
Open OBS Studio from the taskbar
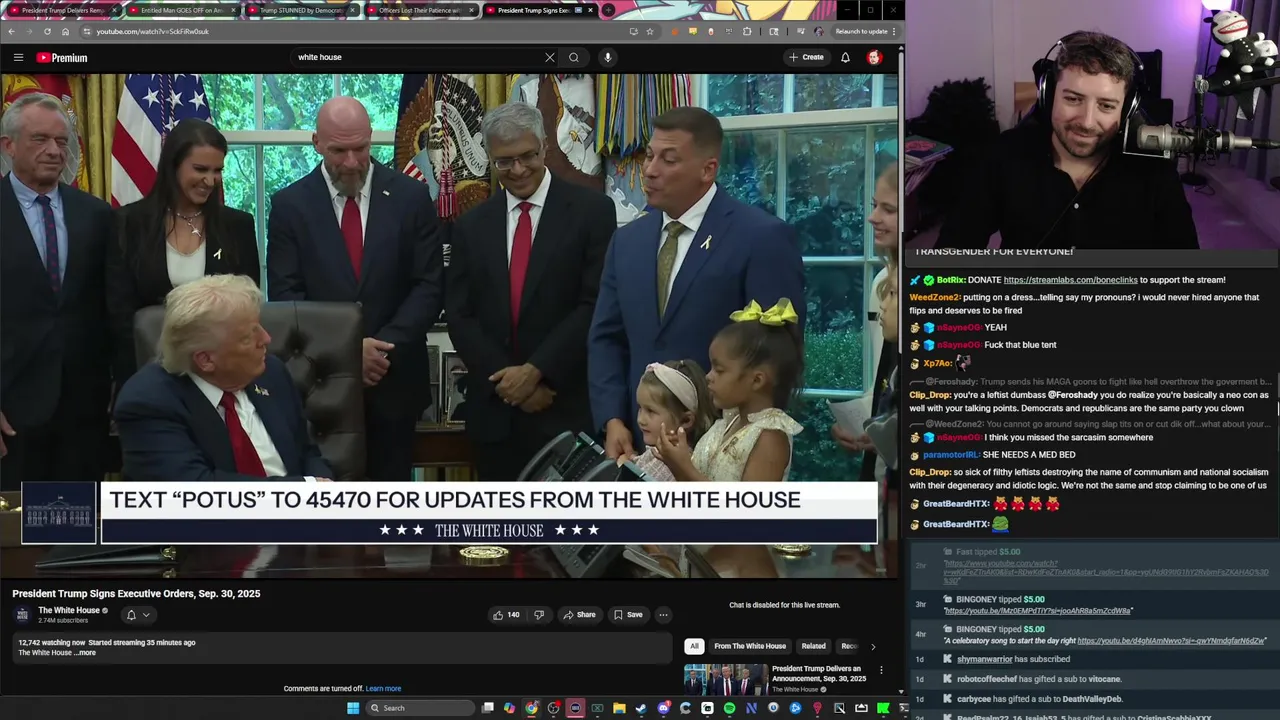point(553,708)
